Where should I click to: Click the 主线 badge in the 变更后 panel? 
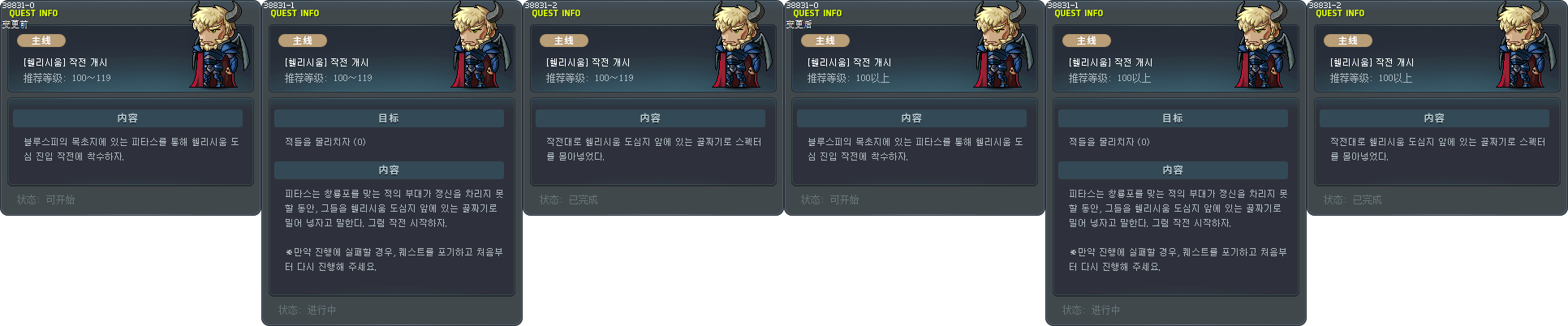tap(825, 41)
